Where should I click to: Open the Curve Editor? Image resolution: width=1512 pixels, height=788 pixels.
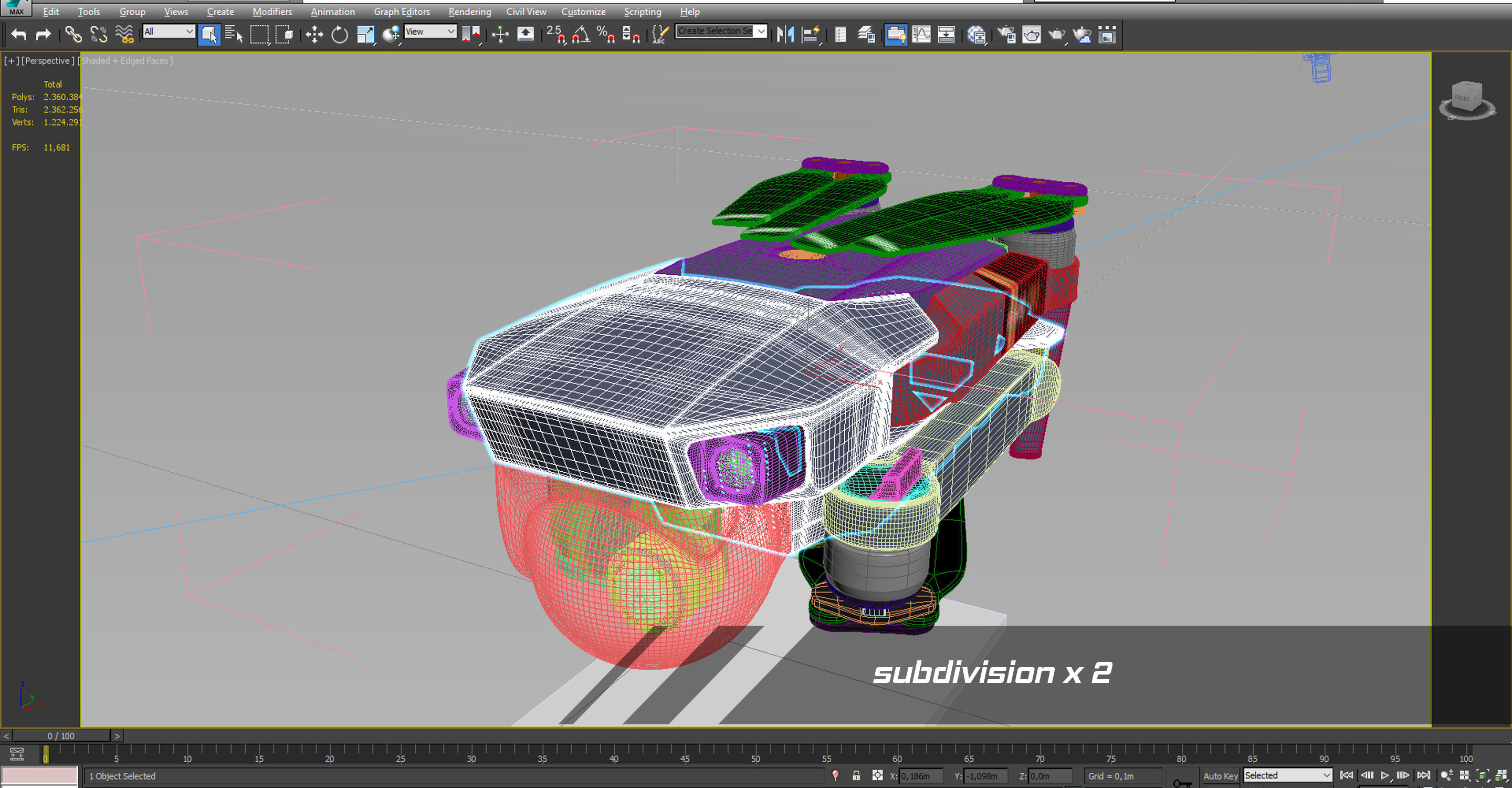point(921,35)
